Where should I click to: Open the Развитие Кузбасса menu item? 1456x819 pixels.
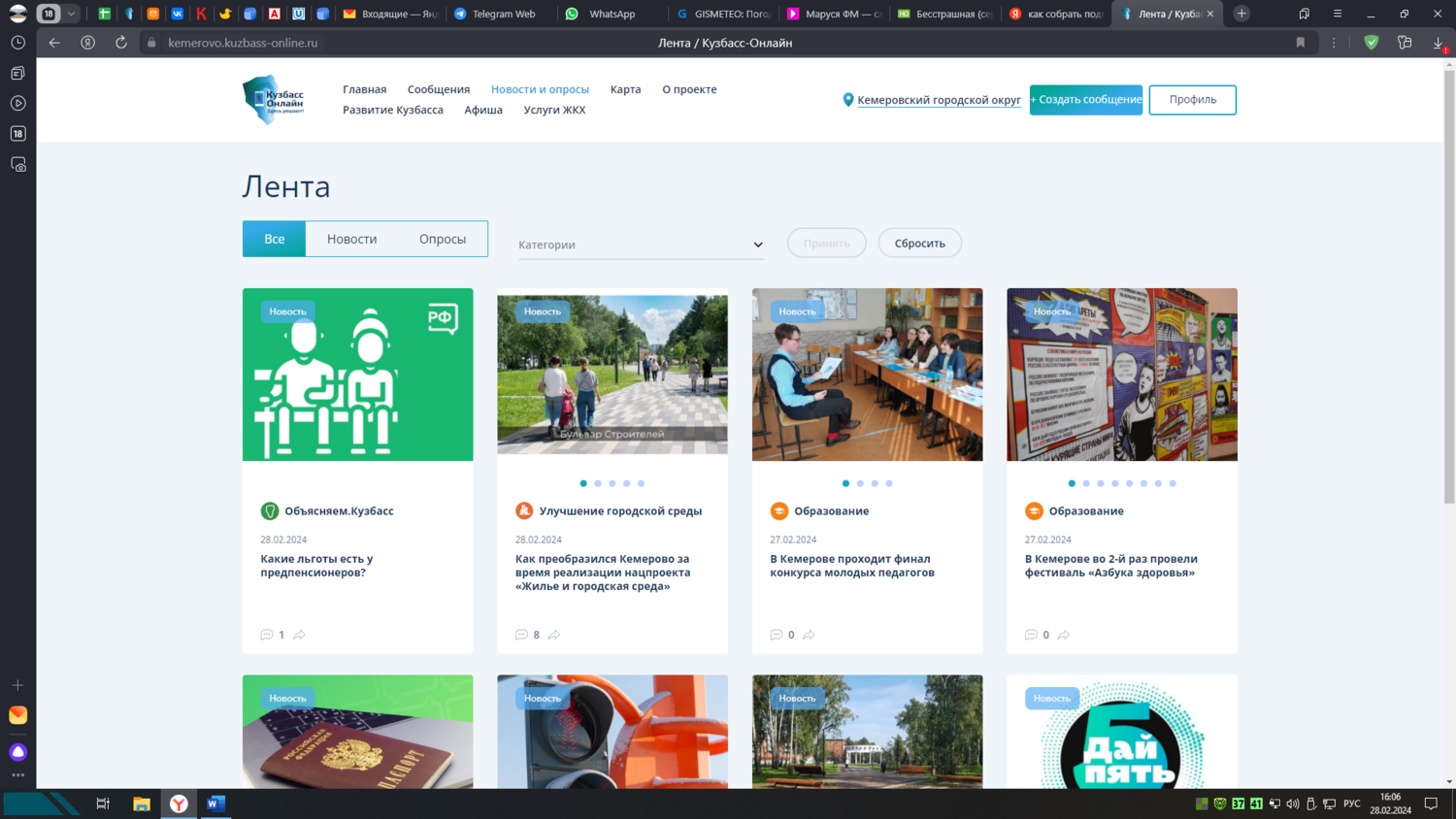tap(393, 110)
